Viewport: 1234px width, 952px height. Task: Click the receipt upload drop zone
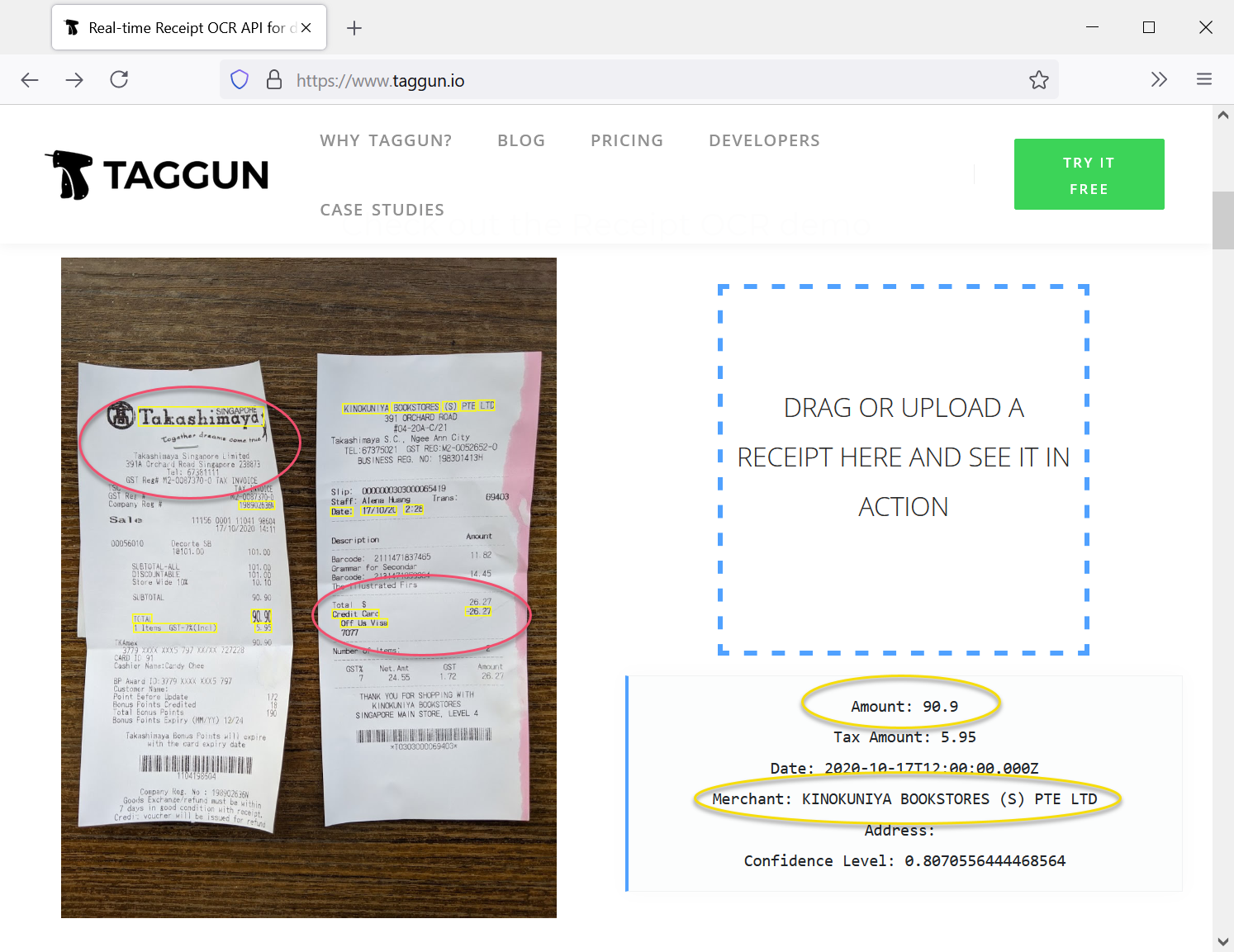pos(903,469)
